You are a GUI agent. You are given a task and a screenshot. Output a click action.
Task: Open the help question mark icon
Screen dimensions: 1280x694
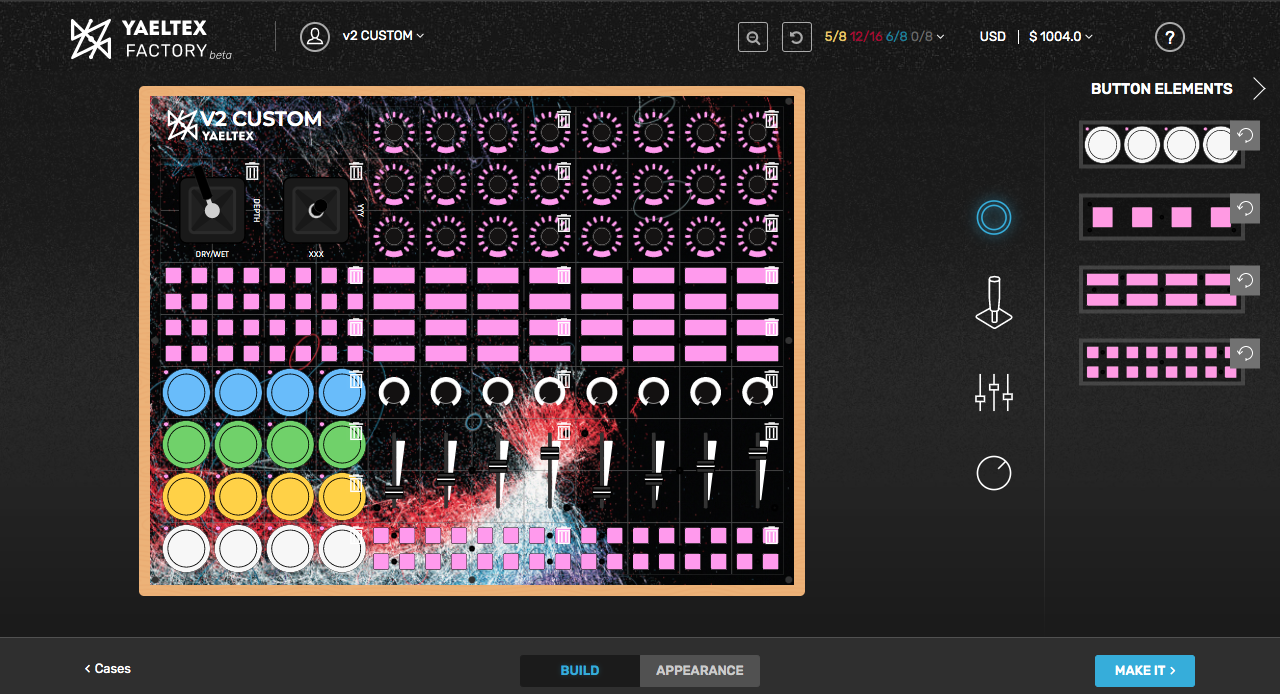click(x=1169, y=37)
